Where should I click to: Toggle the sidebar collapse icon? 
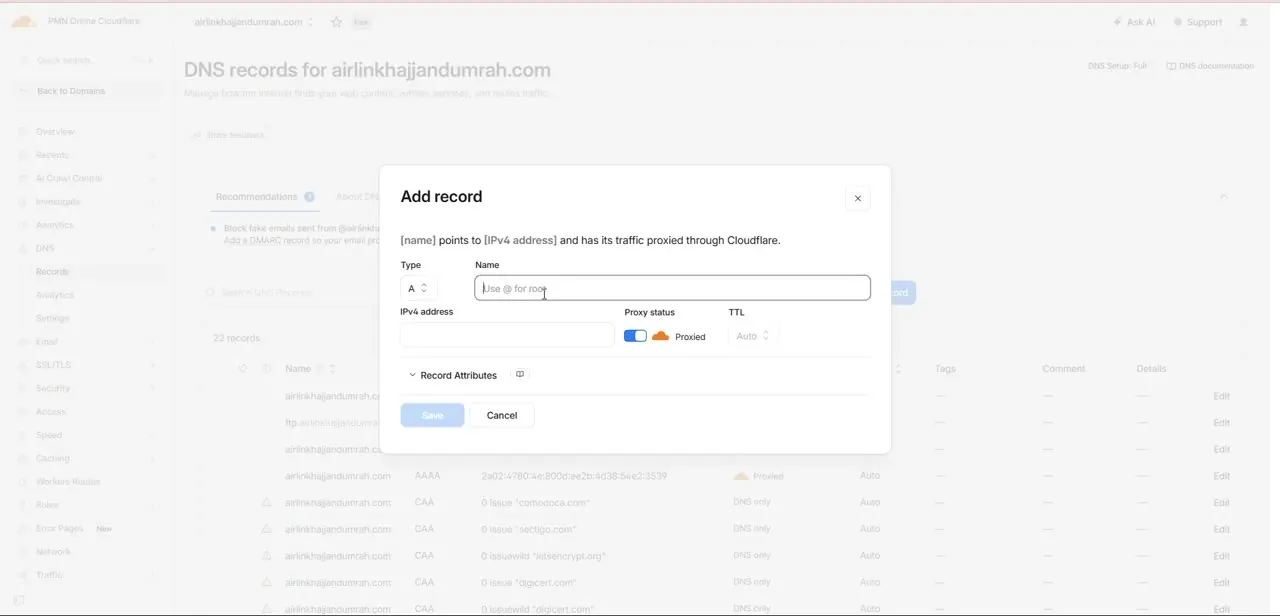click(x=18, y=600)
